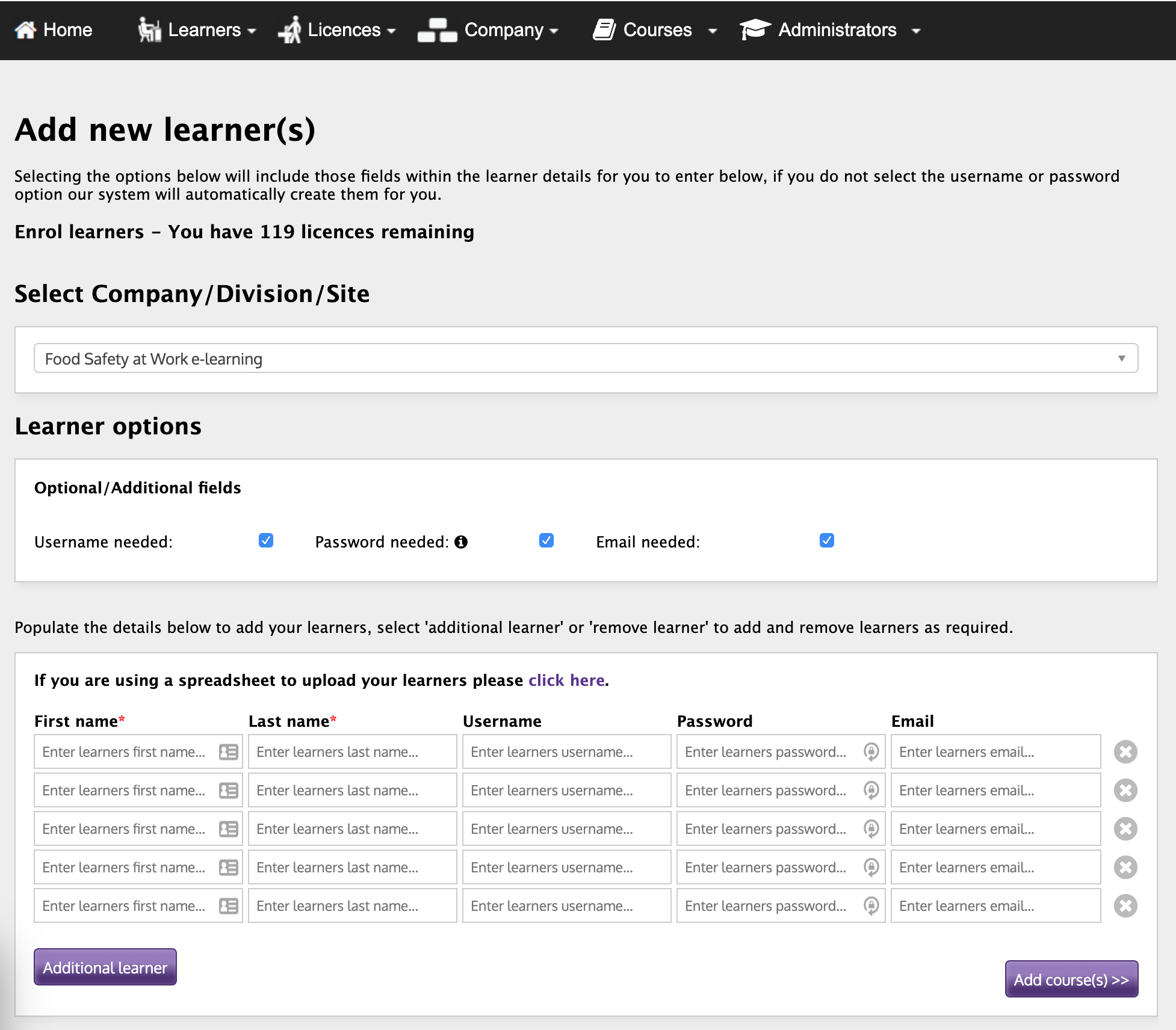Go to Home in navigation bar
Viewport: 1176px width, 1030px height.
point(67,29)
